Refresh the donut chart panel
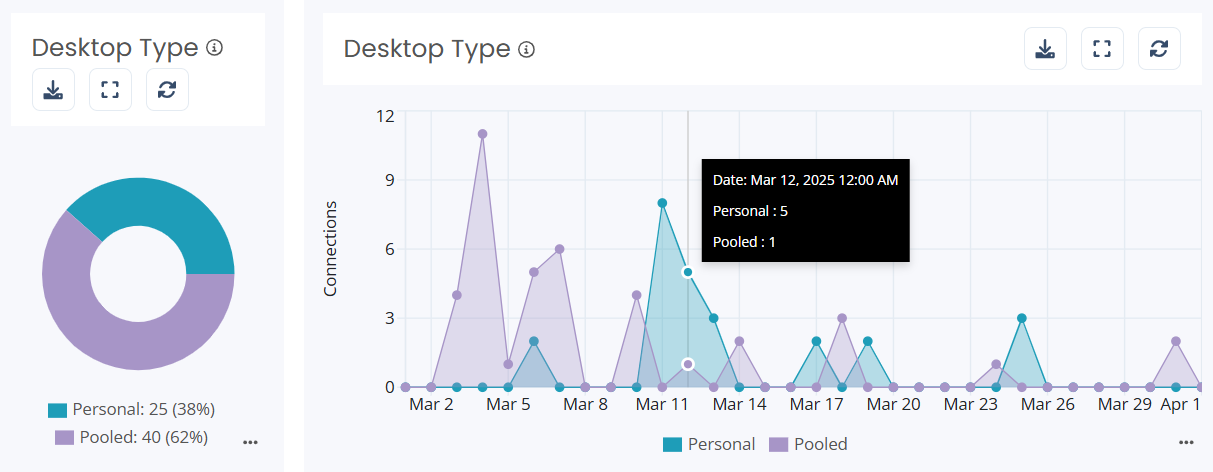1213x472 pixels. (167, 90)
